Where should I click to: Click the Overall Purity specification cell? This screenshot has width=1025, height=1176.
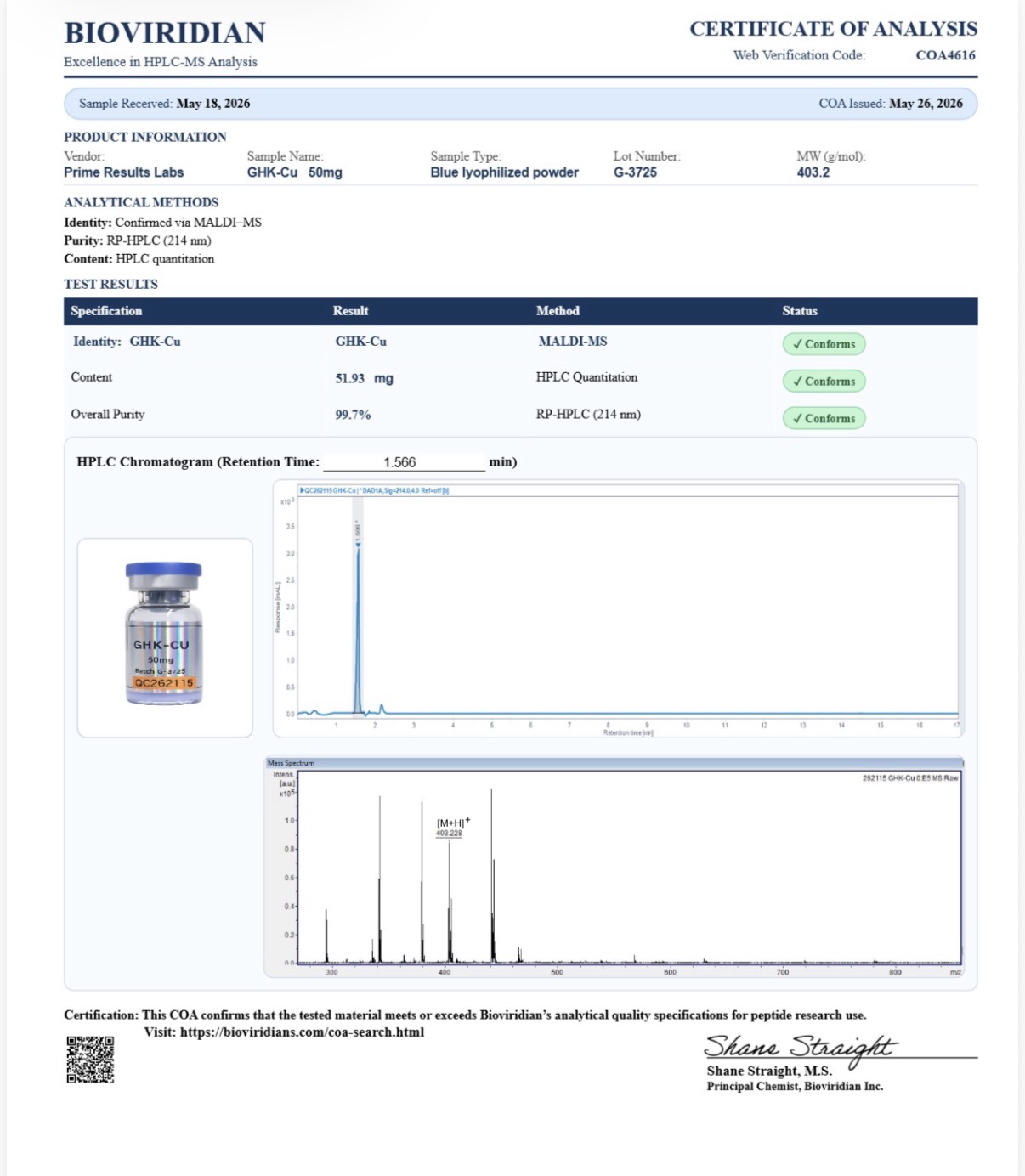[108, 415]
